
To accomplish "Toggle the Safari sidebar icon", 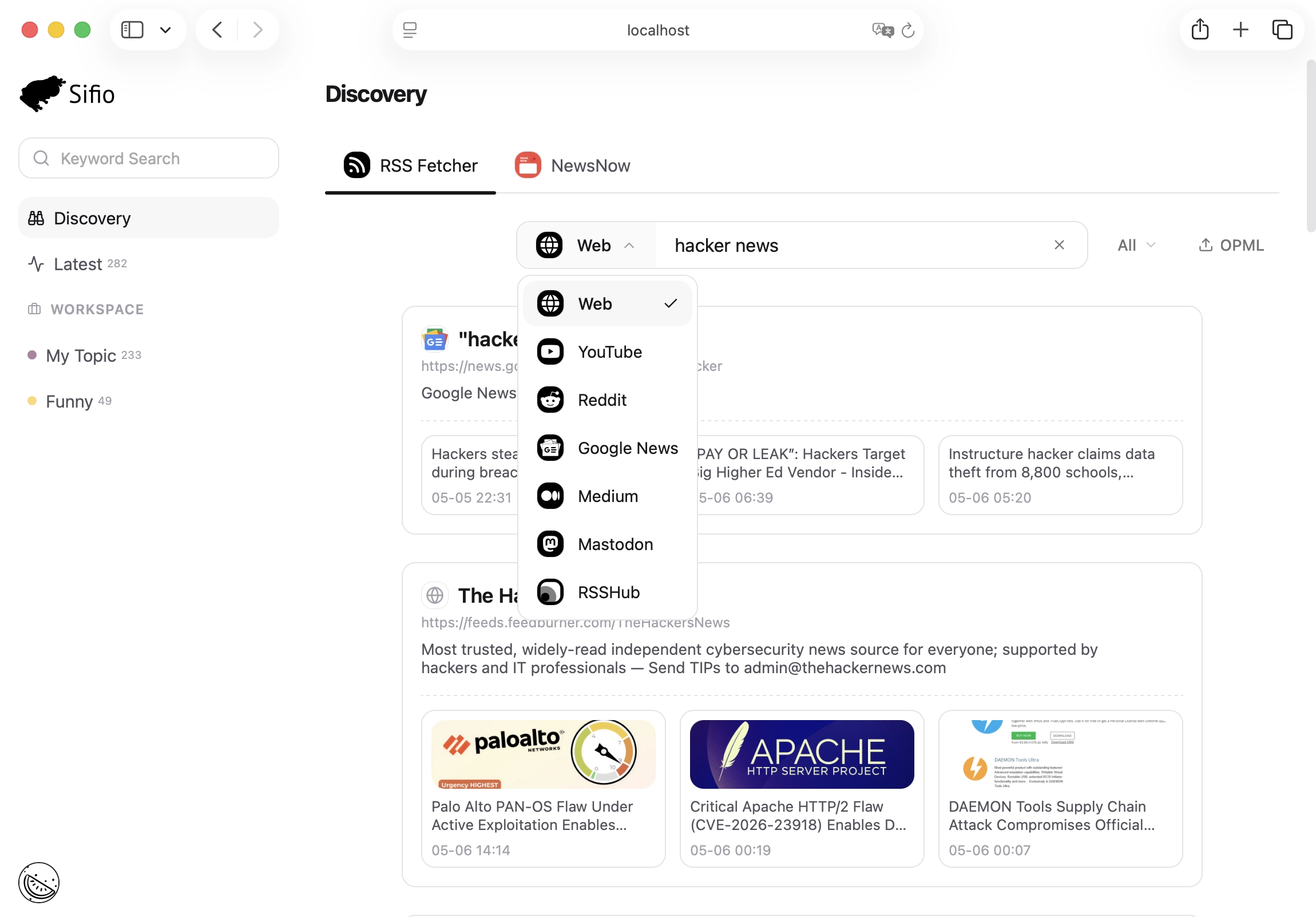I will (132, 30).
